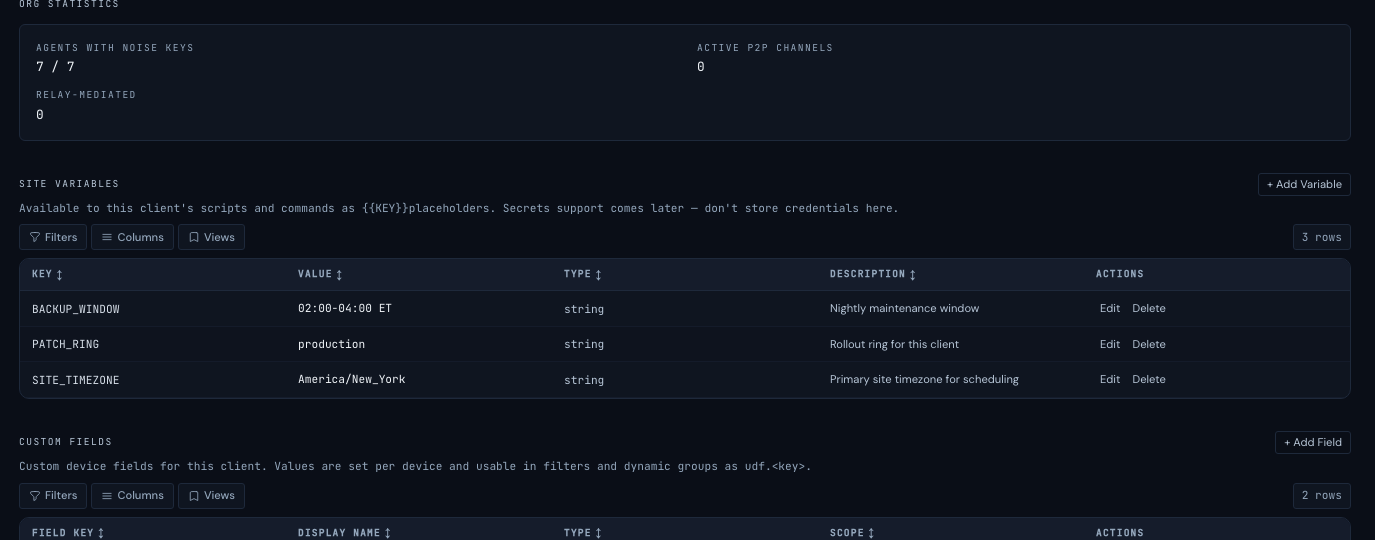Click description Rollout ring for this client

pos(894,344)
